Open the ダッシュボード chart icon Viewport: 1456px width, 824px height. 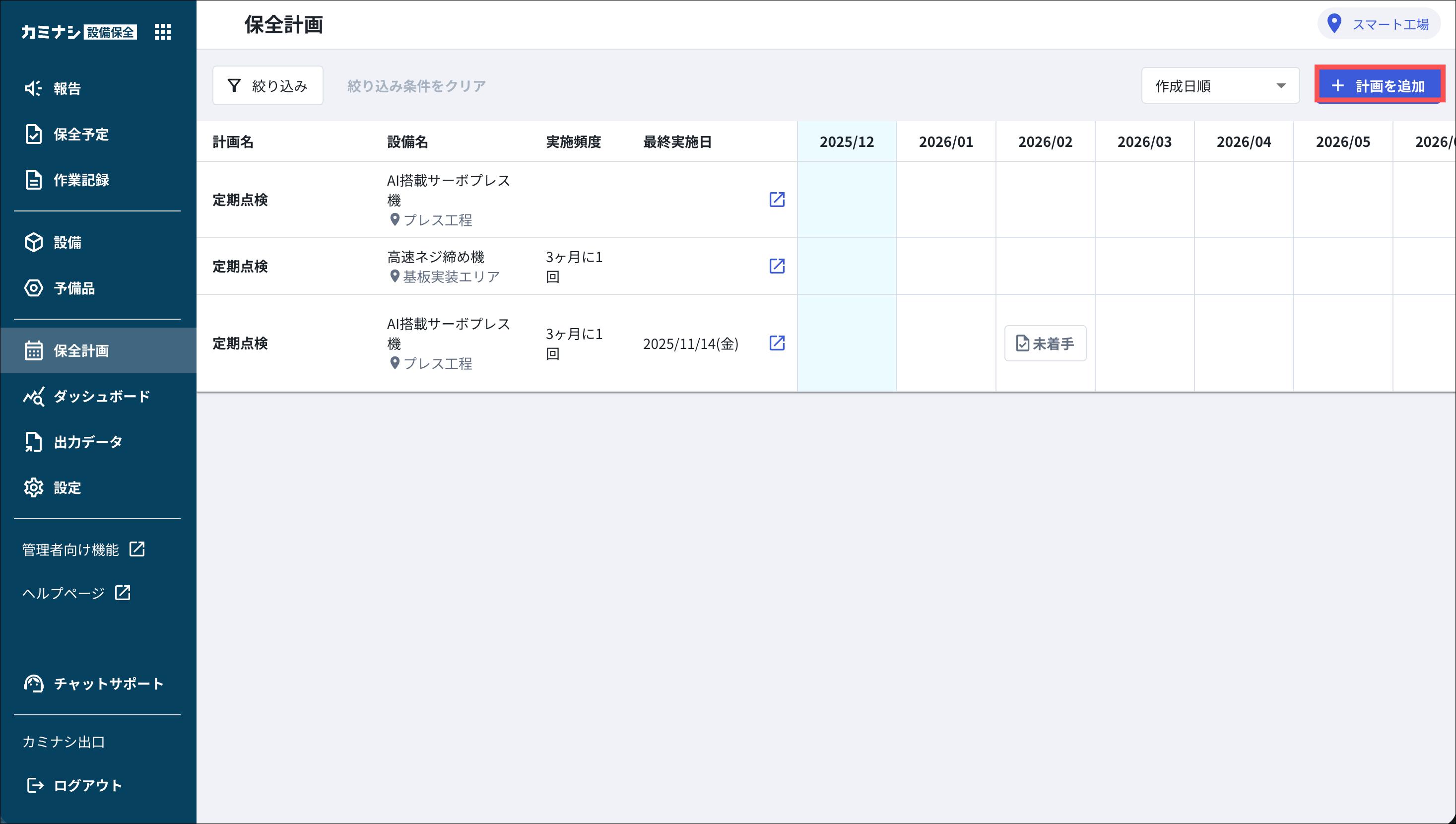[x=33, y=396]
